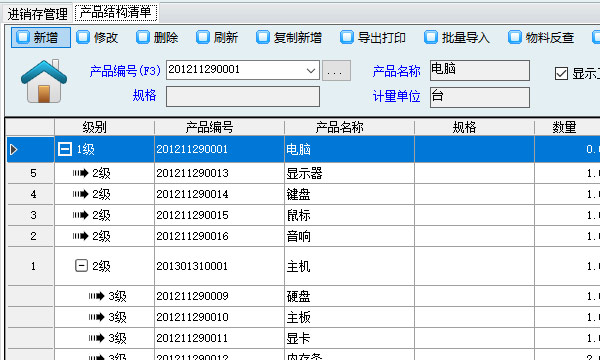Select the 产品结构清单 tab
600x360 pixels.
click(116, 13)
